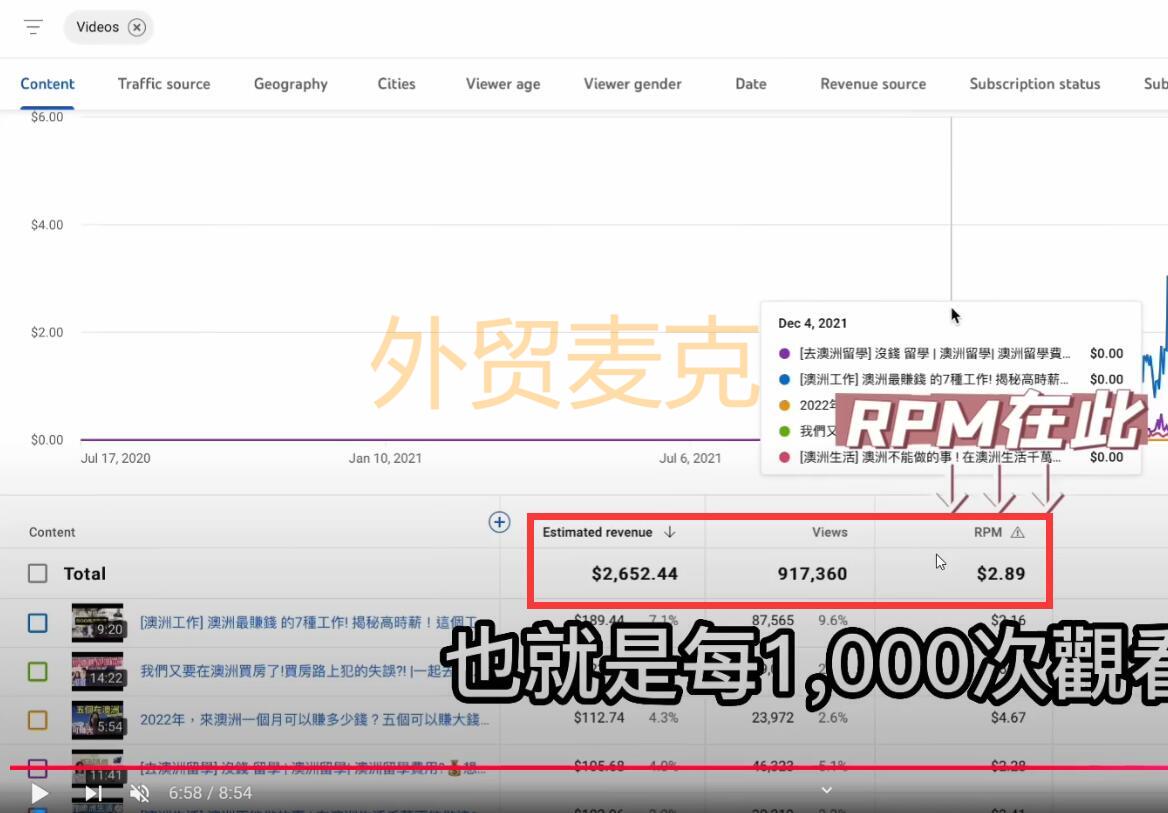Click the $6.00 y-axis label
Image resolution: width=1168 pixels, height=813 pixels.
point(47,117)
